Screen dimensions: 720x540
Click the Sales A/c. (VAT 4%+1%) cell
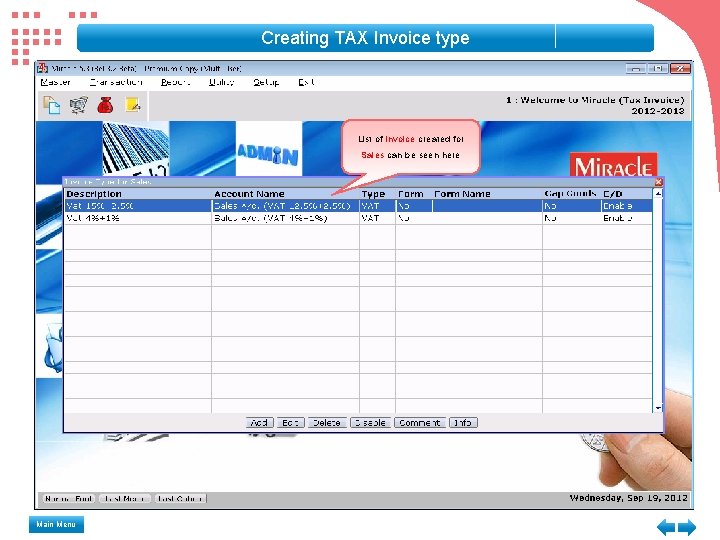point(285,218)
